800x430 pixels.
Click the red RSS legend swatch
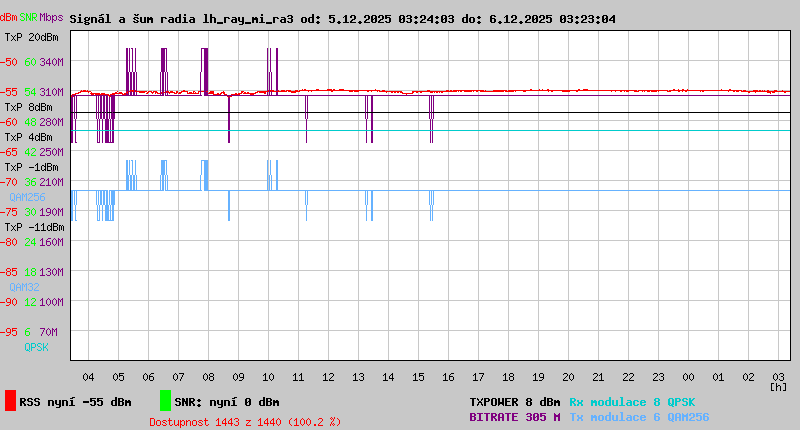[10, 401]
